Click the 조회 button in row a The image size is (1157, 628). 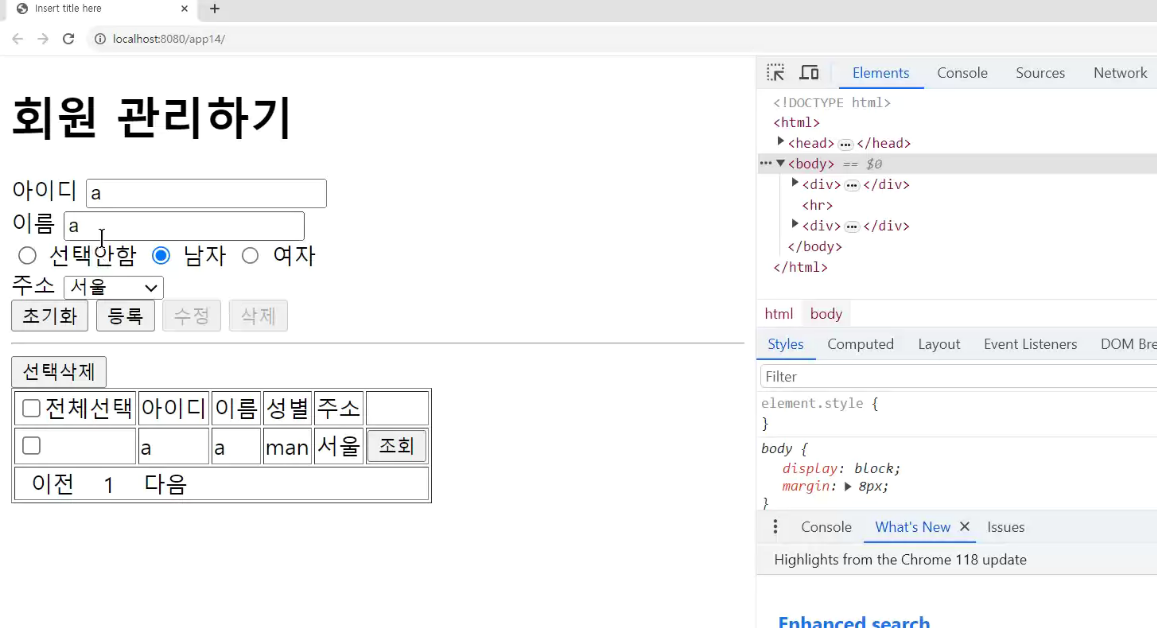(x=397, y=446)
